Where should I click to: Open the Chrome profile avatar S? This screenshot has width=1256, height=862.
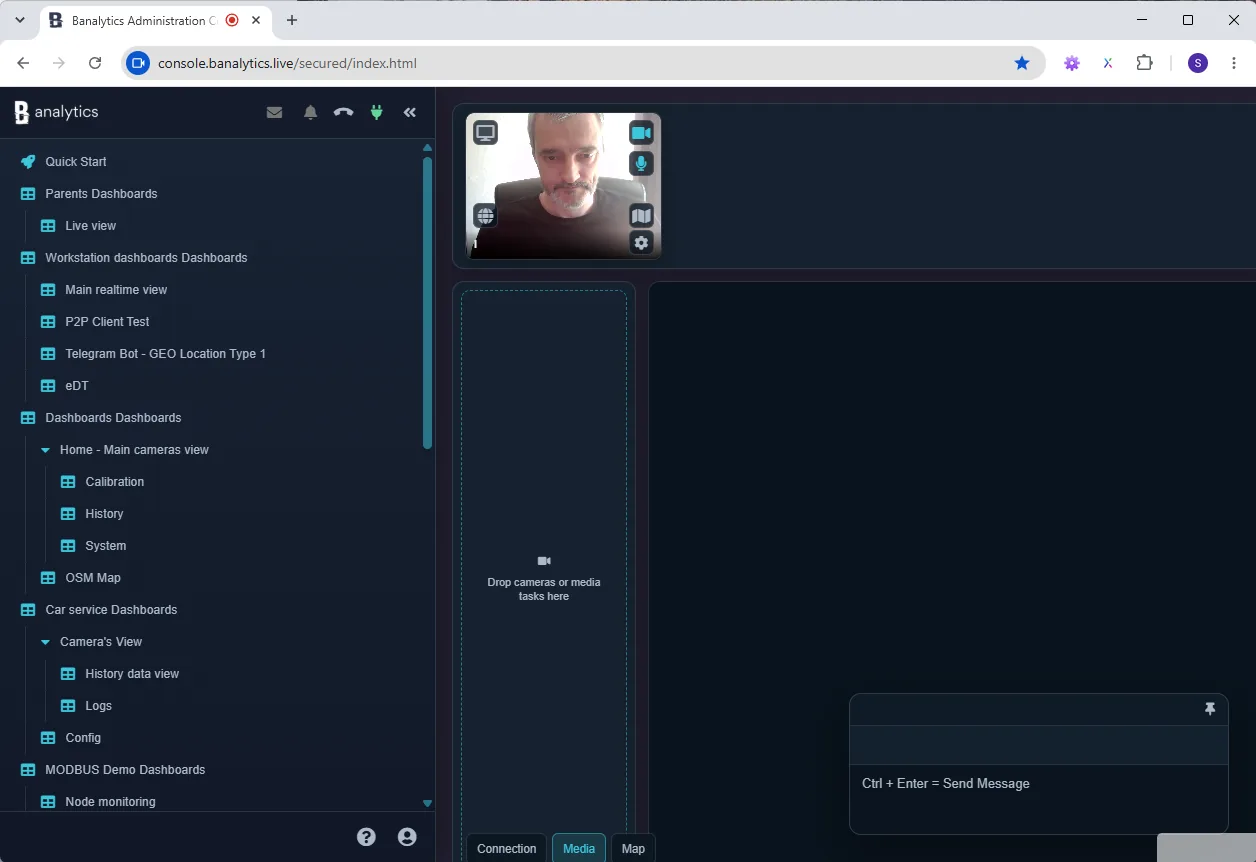1198,63
